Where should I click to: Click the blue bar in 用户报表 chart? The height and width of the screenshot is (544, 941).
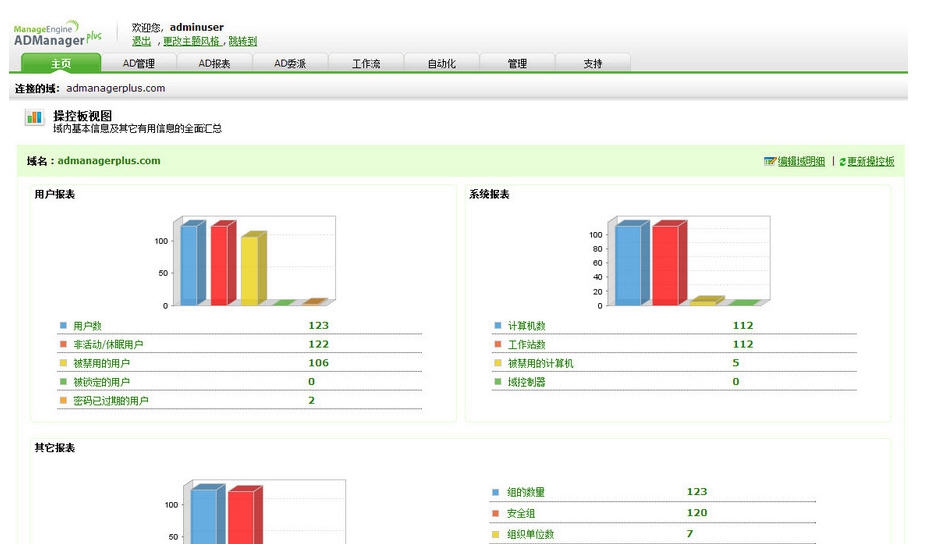192,263
